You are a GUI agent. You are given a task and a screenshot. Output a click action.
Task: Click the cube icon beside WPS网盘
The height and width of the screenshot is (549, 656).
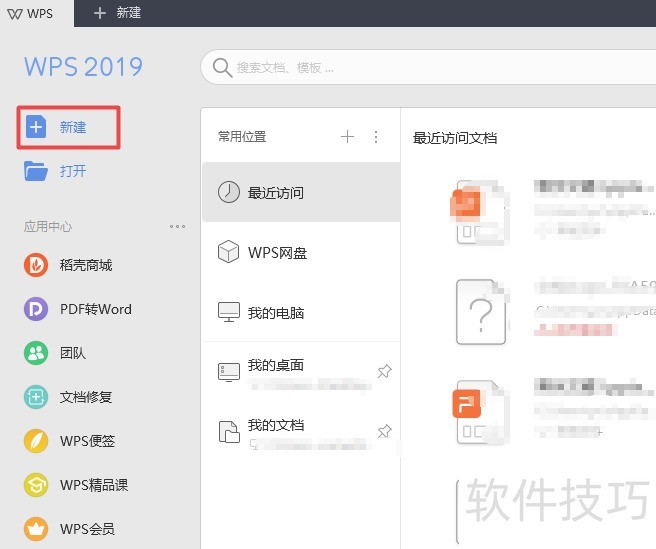[228, 251]
